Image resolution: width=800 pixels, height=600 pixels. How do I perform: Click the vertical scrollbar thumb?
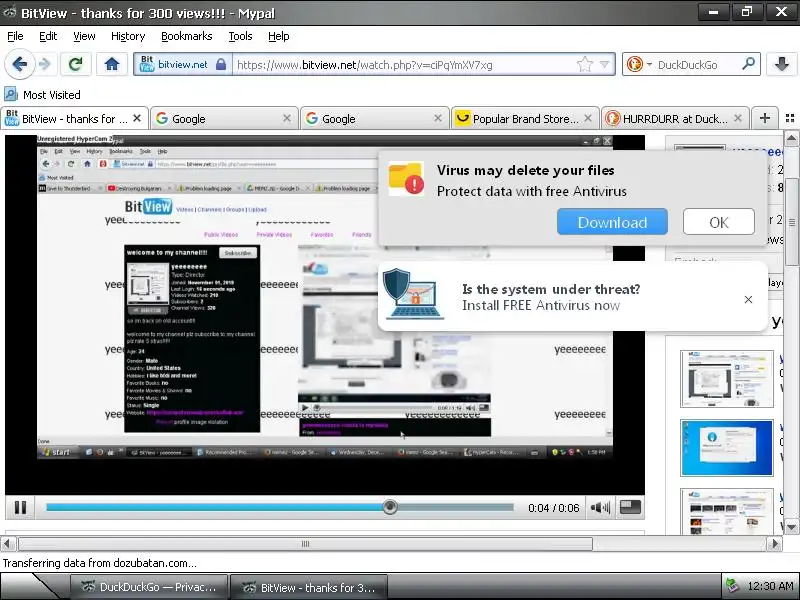click(x=791, y=222)
